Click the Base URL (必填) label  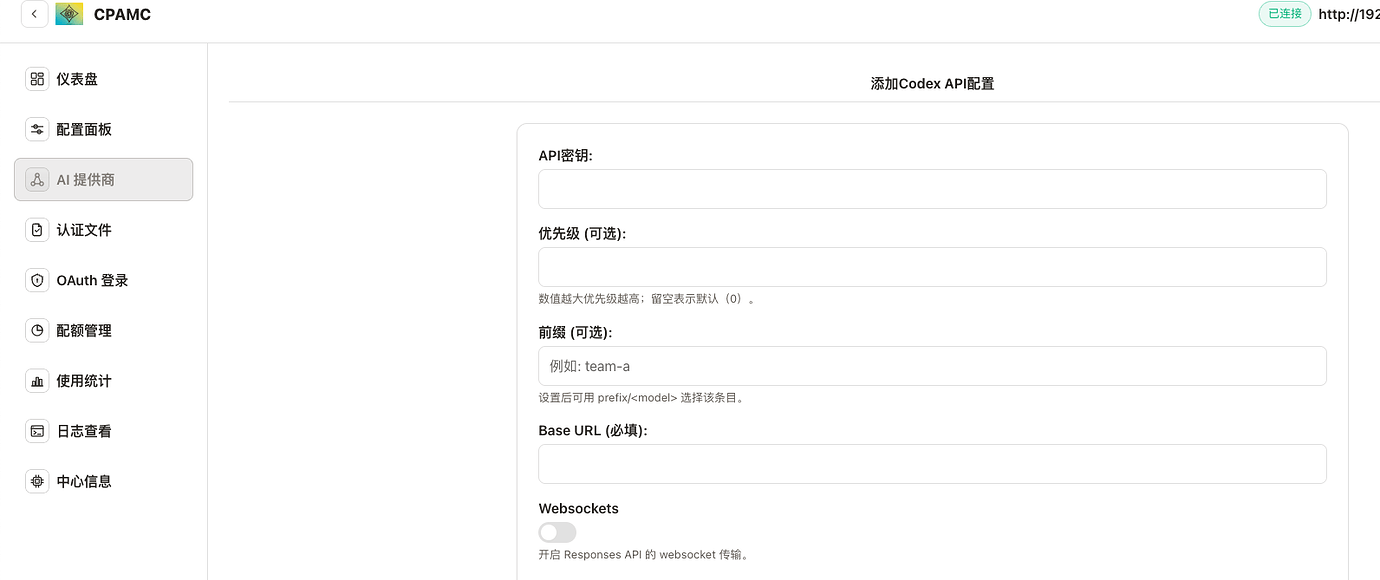(x=593, y=430)
